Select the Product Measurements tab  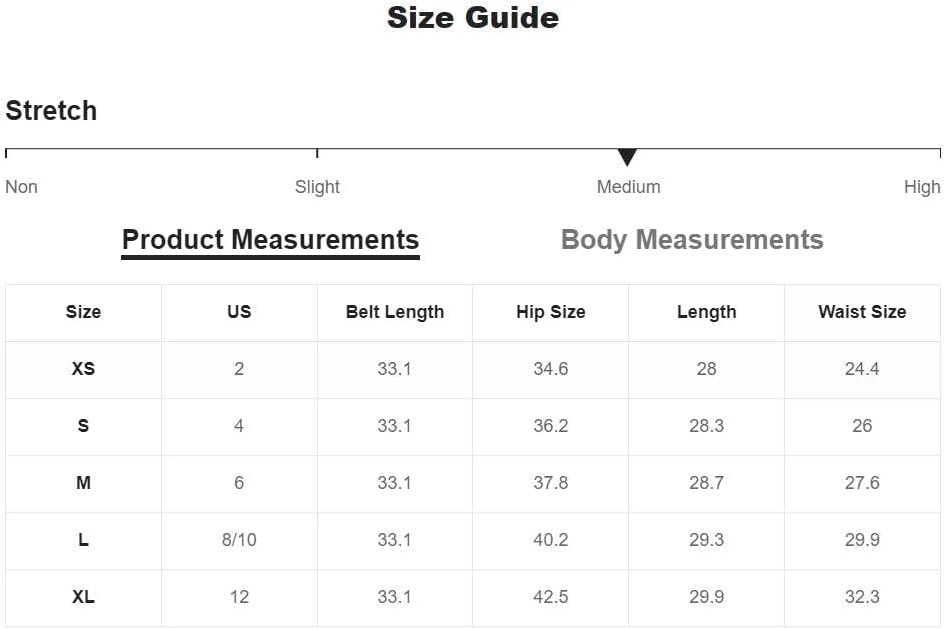click(x=270, y=242)
